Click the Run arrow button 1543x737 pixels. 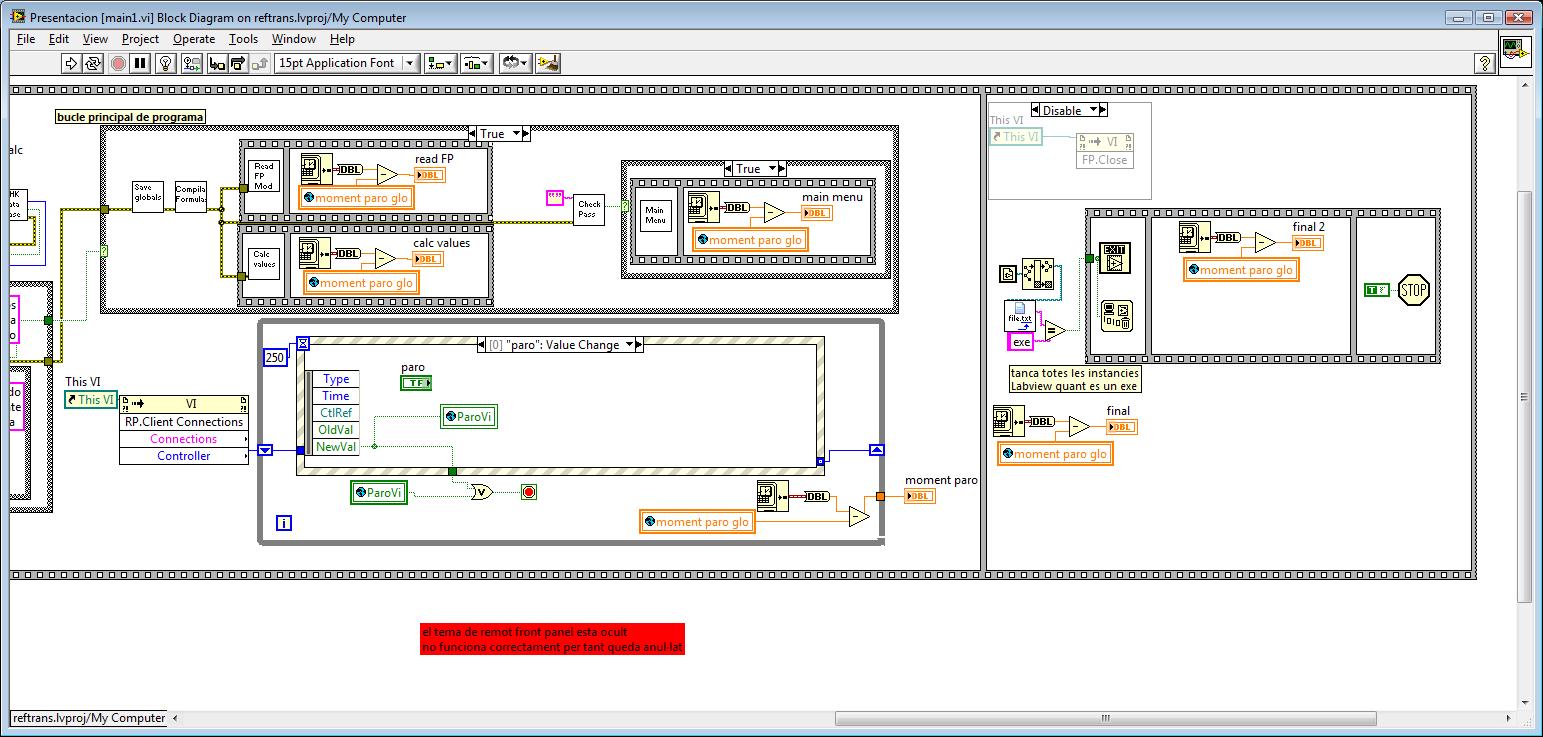70,63
